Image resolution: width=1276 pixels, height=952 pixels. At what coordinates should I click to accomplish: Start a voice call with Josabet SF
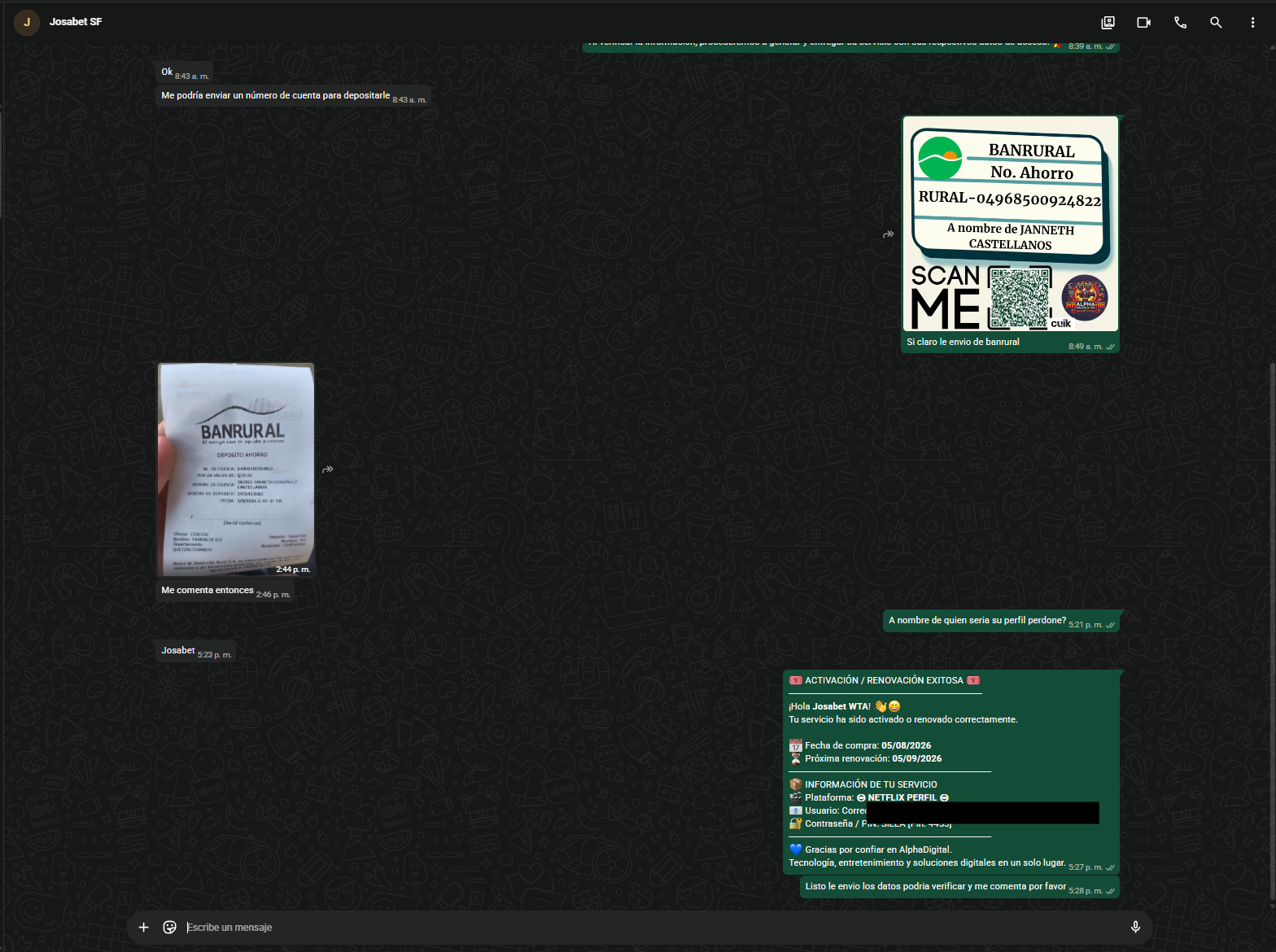[1180, 23]
